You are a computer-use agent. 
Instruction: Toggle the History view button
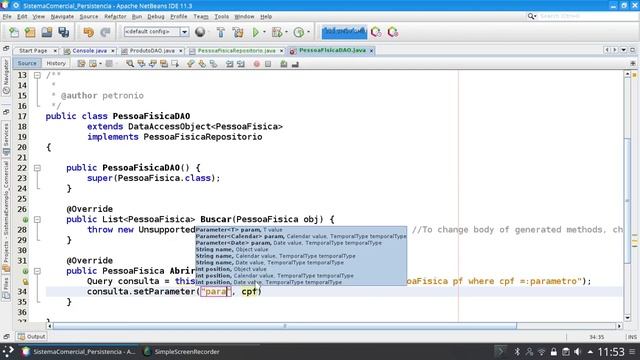point(56,63)
